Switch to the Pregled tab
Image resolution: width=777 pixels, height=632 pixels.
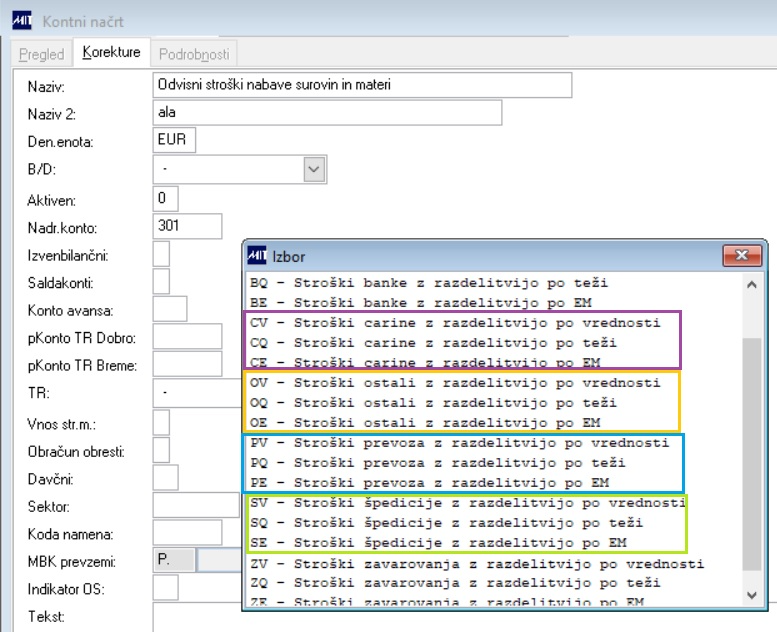point(41,54)
